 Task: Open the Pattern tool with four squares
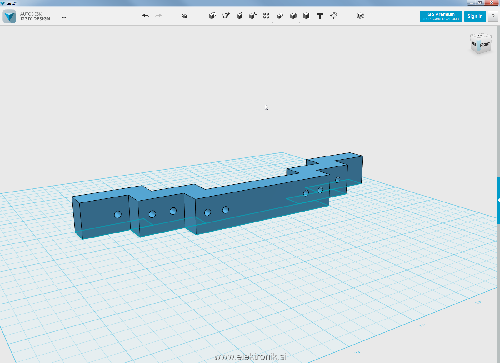pyautogui.click(x=266, y=16)
